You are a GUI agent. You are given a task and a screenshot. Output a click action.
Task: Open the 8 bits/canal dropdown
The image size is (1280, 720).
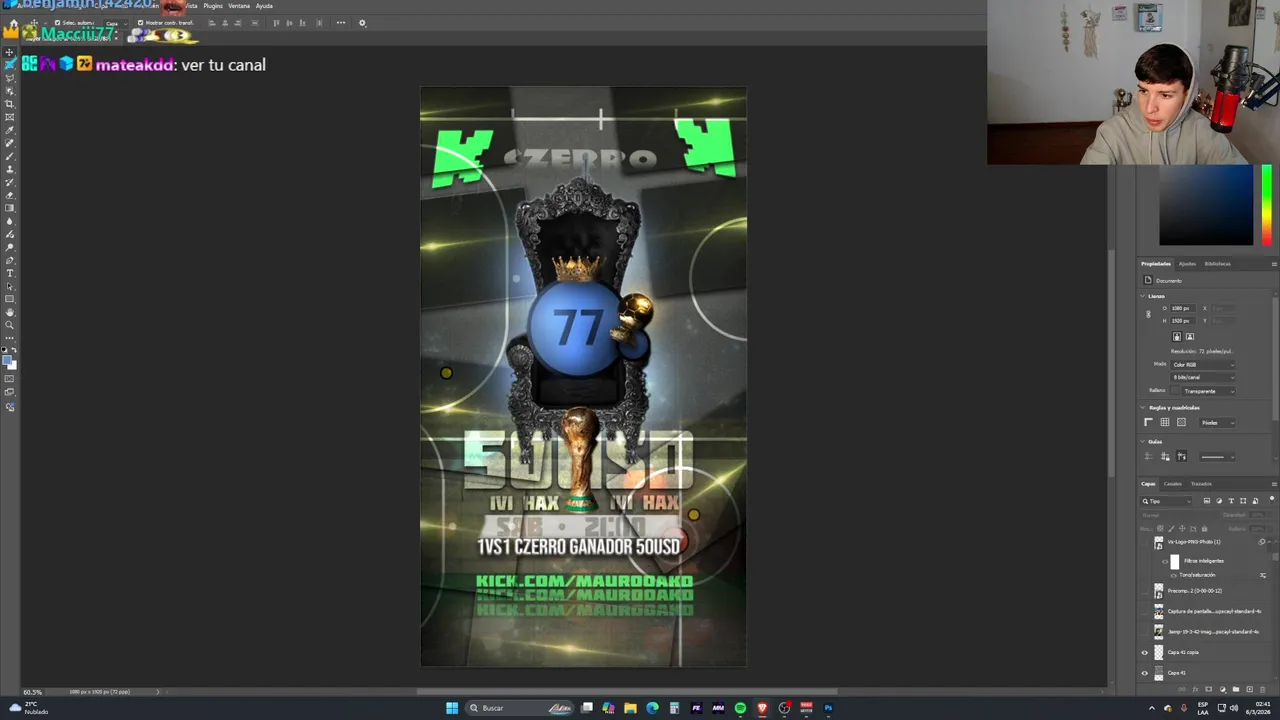[x=1203, y=377]
